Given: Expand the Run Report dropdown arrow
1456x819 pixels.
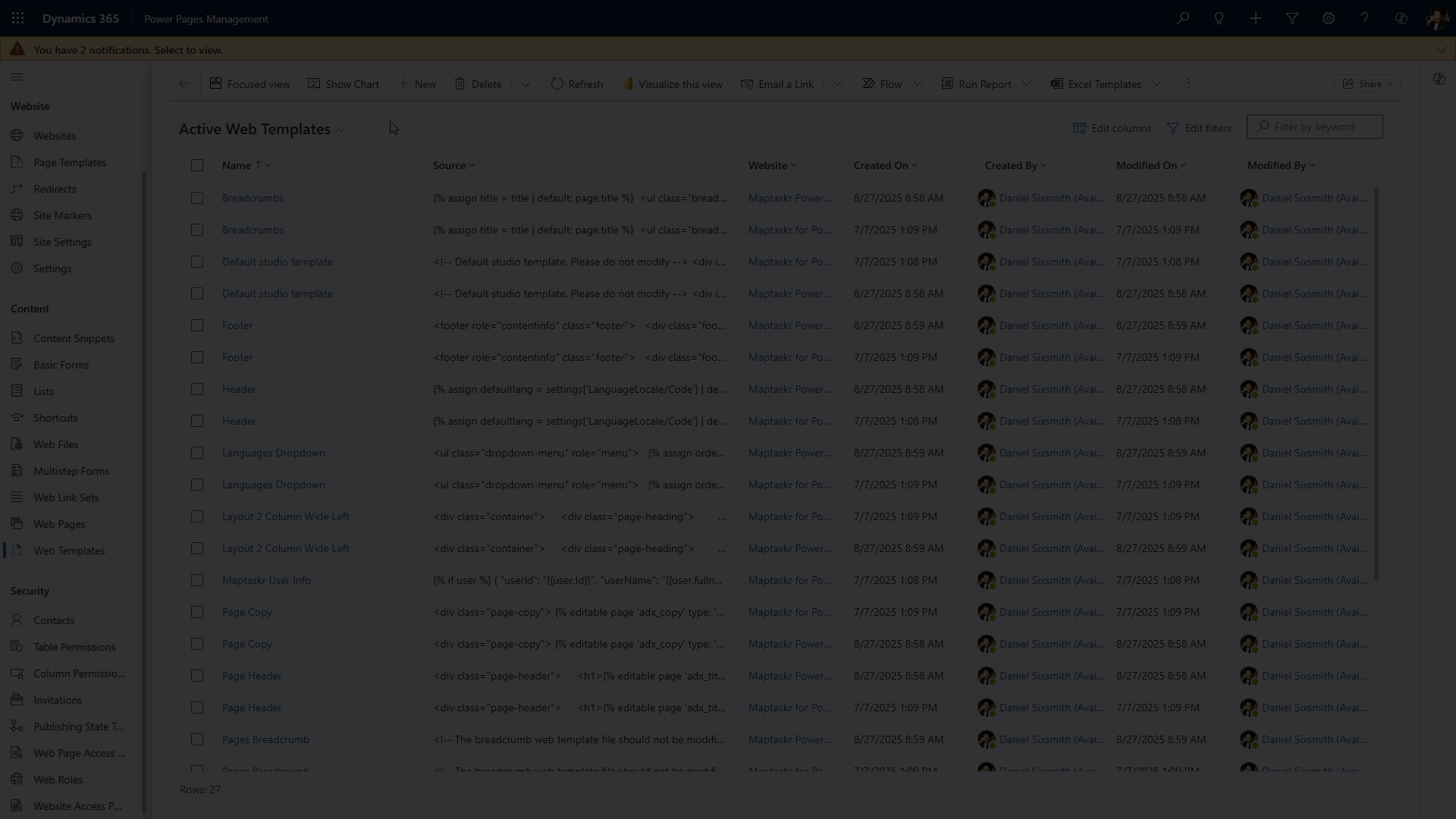Looking at the screenshot, I should (1028, 83).
